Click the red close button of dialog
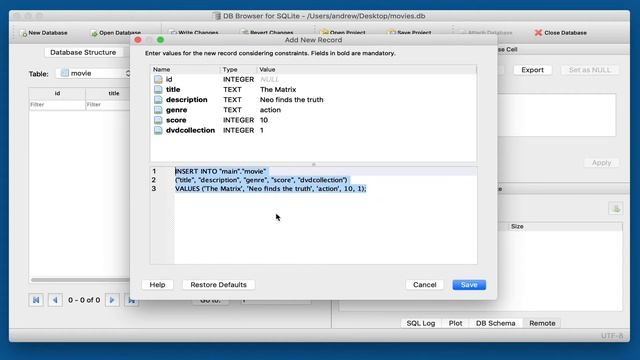 pos(138,40)
